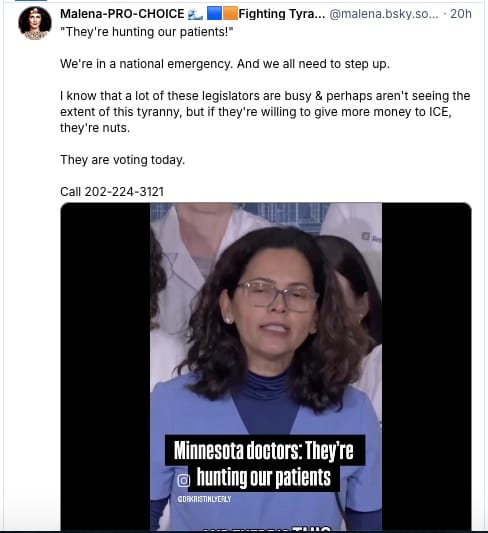
Task: Select the phone number 202-224-3121
Action: (124, 192)
